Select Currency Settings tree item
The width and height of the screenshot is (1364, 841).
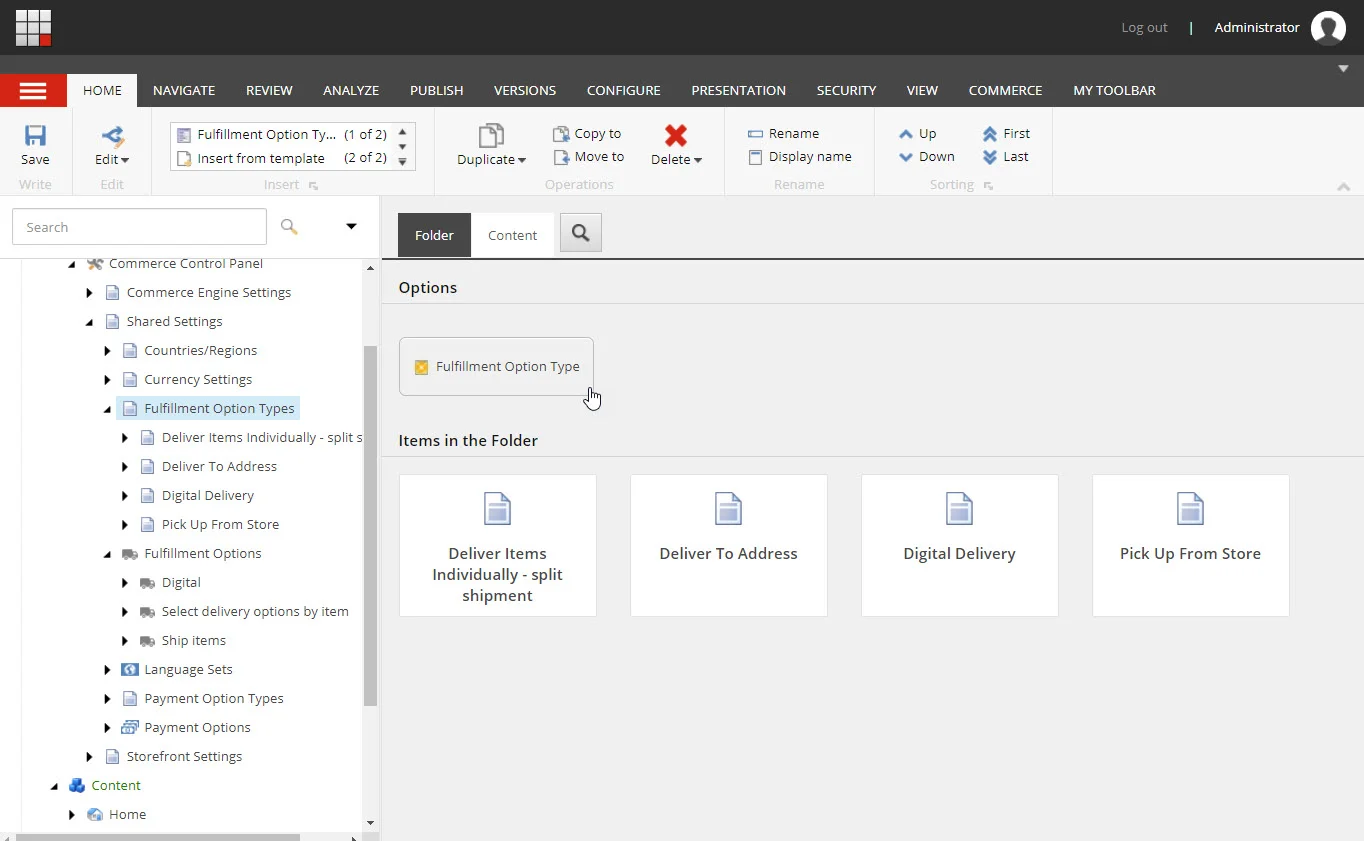click(198, 380)
